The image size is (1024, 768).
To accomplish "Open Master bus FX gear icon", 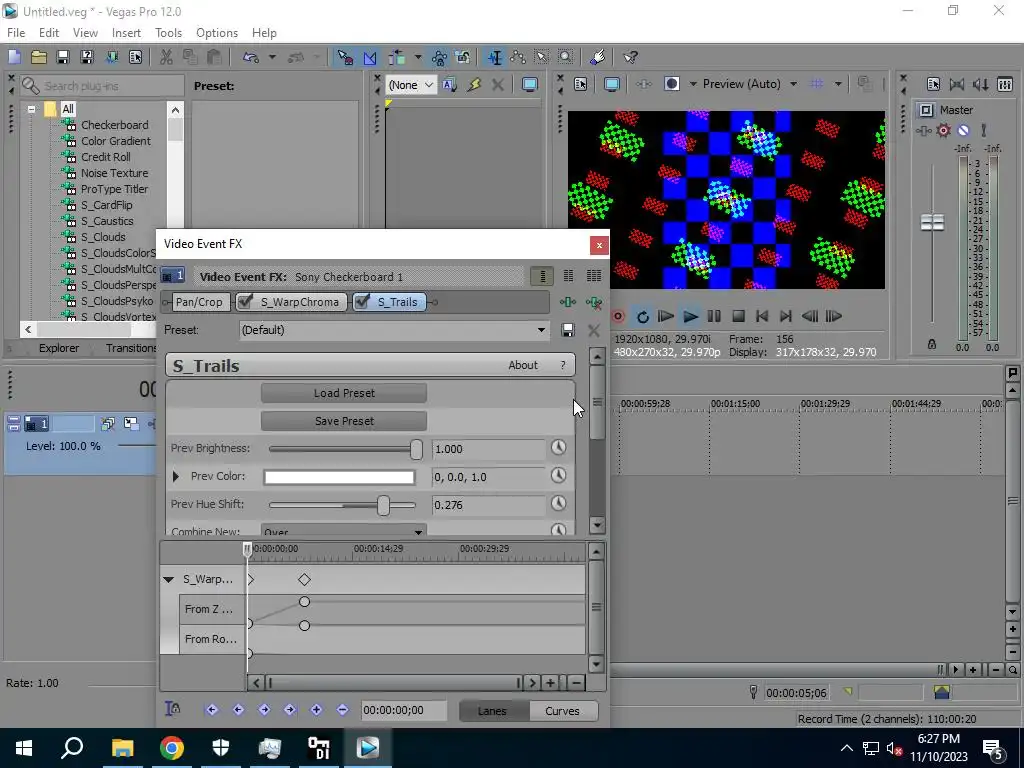I will tap(944, 131).
